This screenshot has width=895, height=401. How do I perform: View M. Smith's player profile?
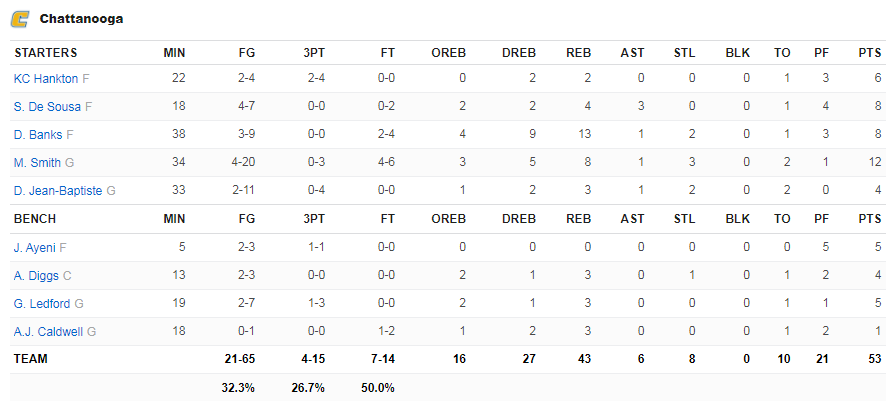37,163
